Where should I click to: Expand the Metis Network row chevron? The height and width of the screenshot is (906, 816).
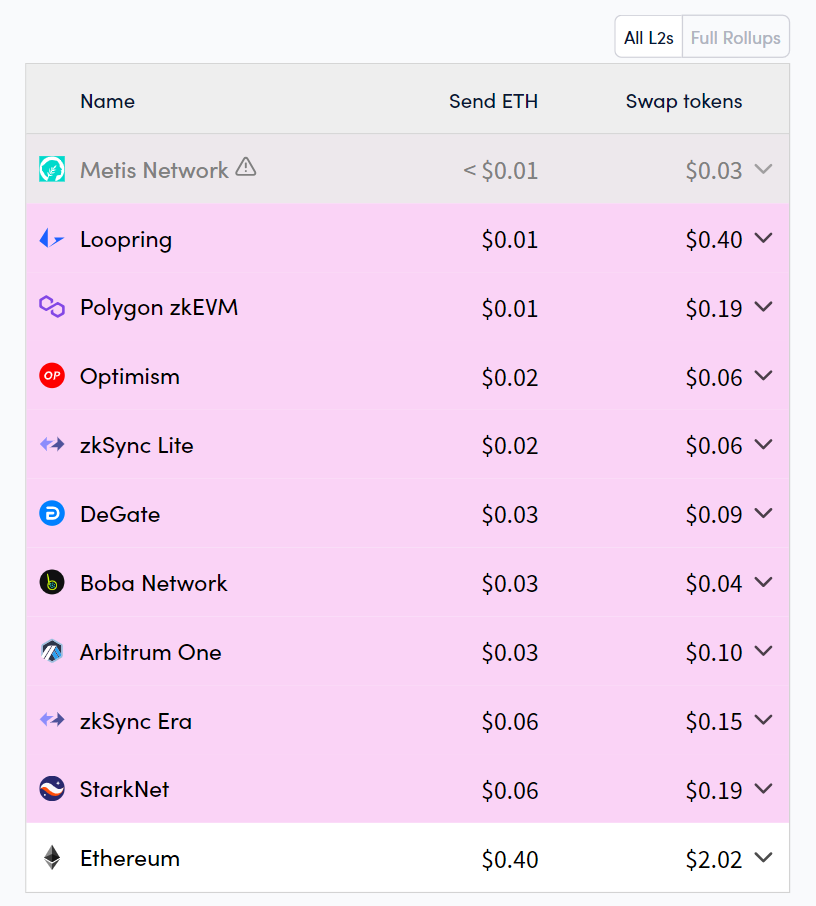click(764, 169)
